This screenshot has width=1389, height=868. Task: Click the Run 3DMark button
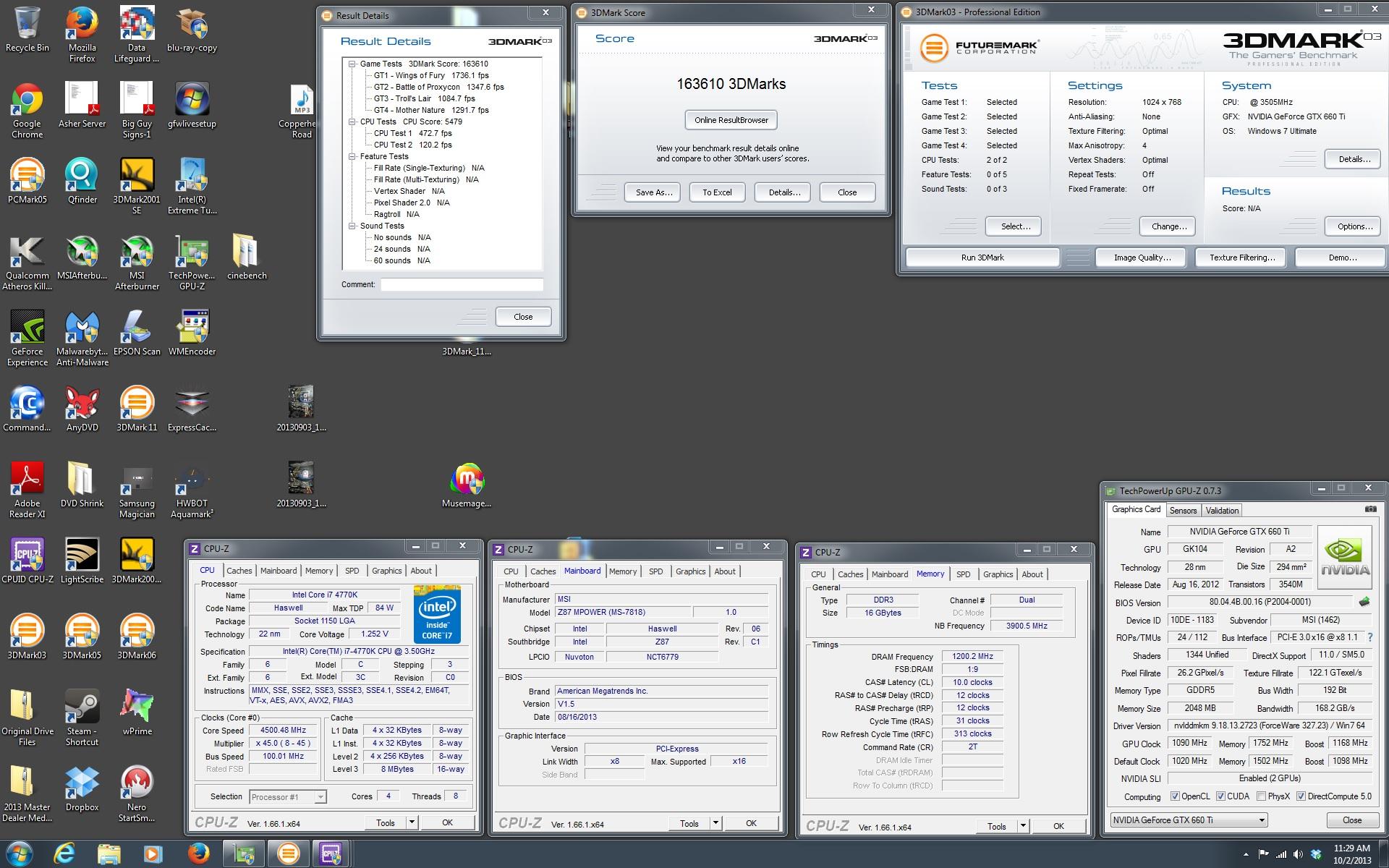pyautogui.click(x=982, y=258)
